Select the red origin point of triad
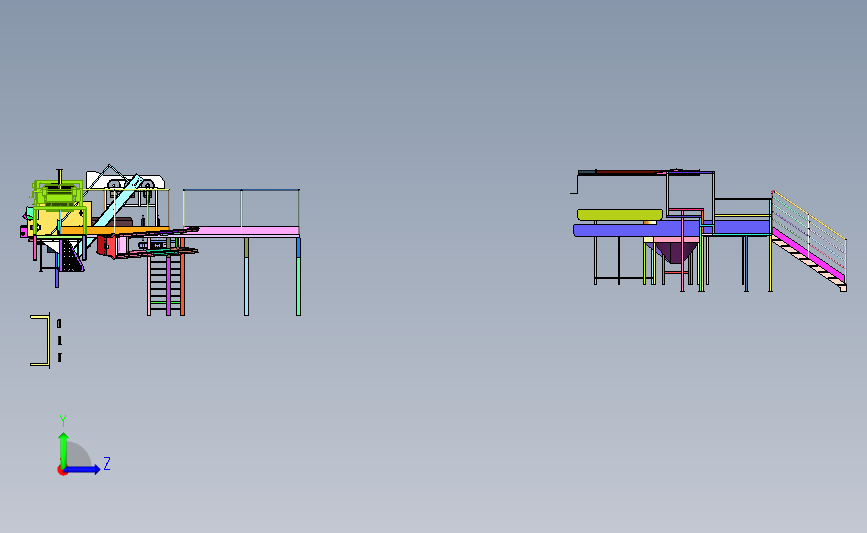 pyautogui.click(x=62, y=471)
